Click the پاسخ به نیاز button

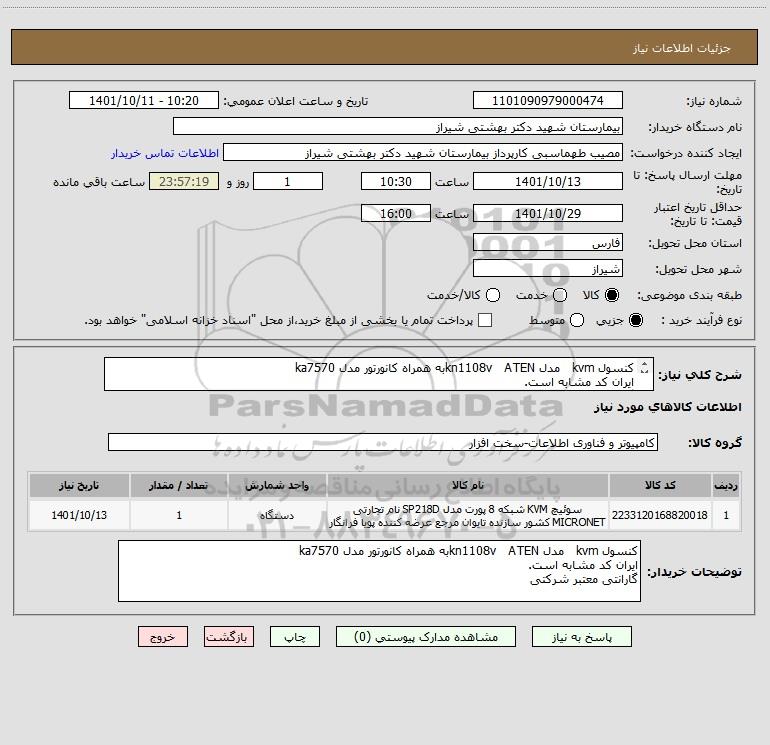582,636
